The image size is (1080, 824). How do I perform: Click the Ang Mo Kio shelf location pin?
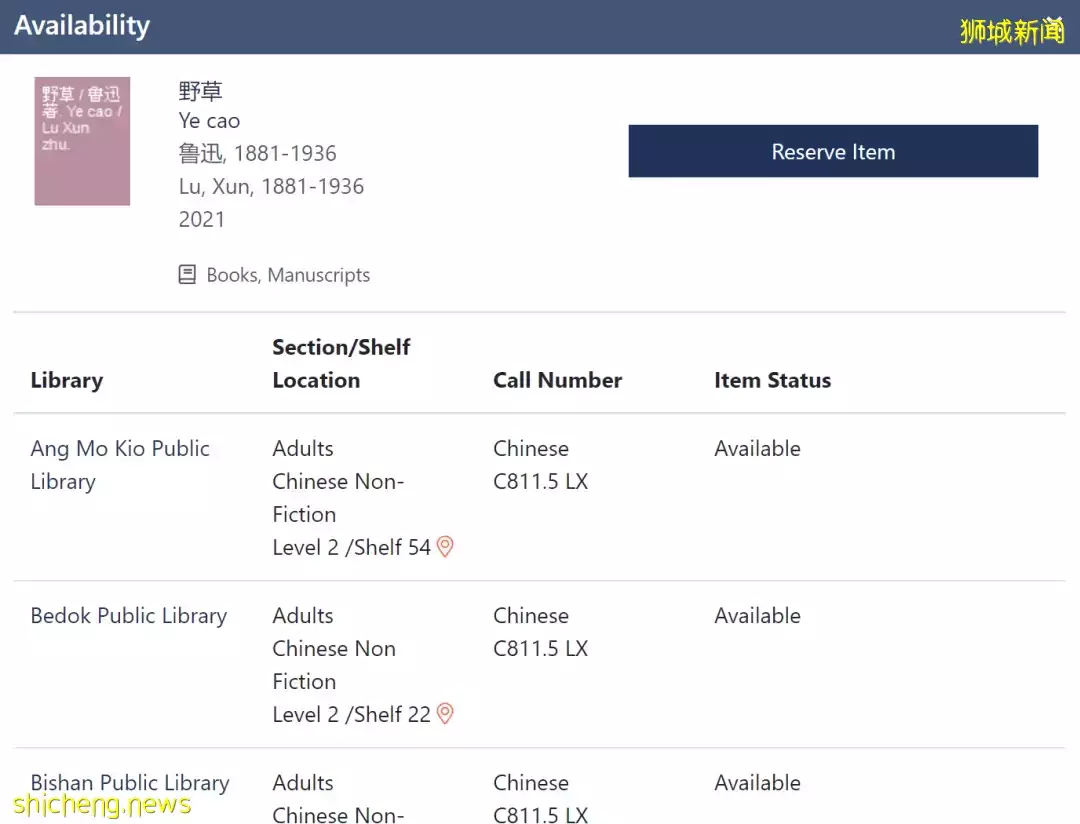point(445,547)
